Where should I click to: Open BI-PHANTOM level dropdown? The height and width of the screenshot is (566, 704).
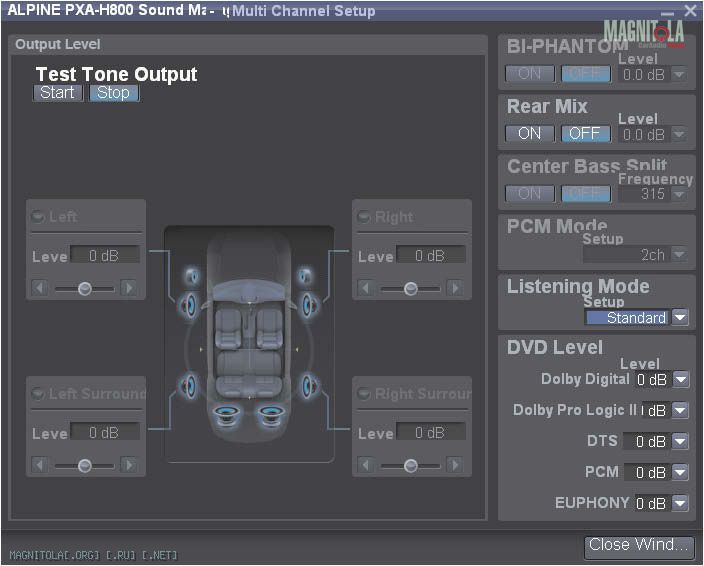[x=680, y=74]
